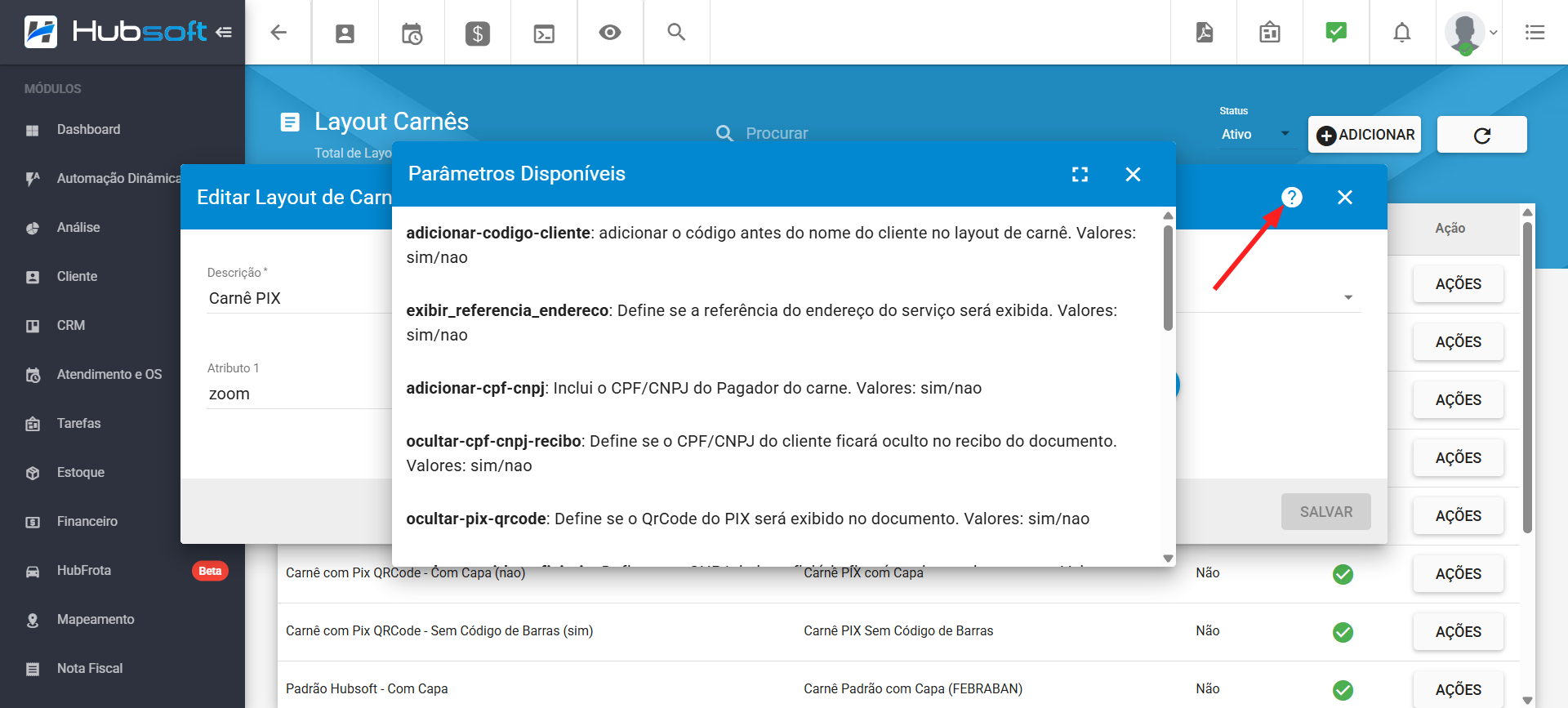This screenshot has width=1568, height=708.
Task: Close the Parâmetros Disponíveis panel
Action: pos(1133,174)
